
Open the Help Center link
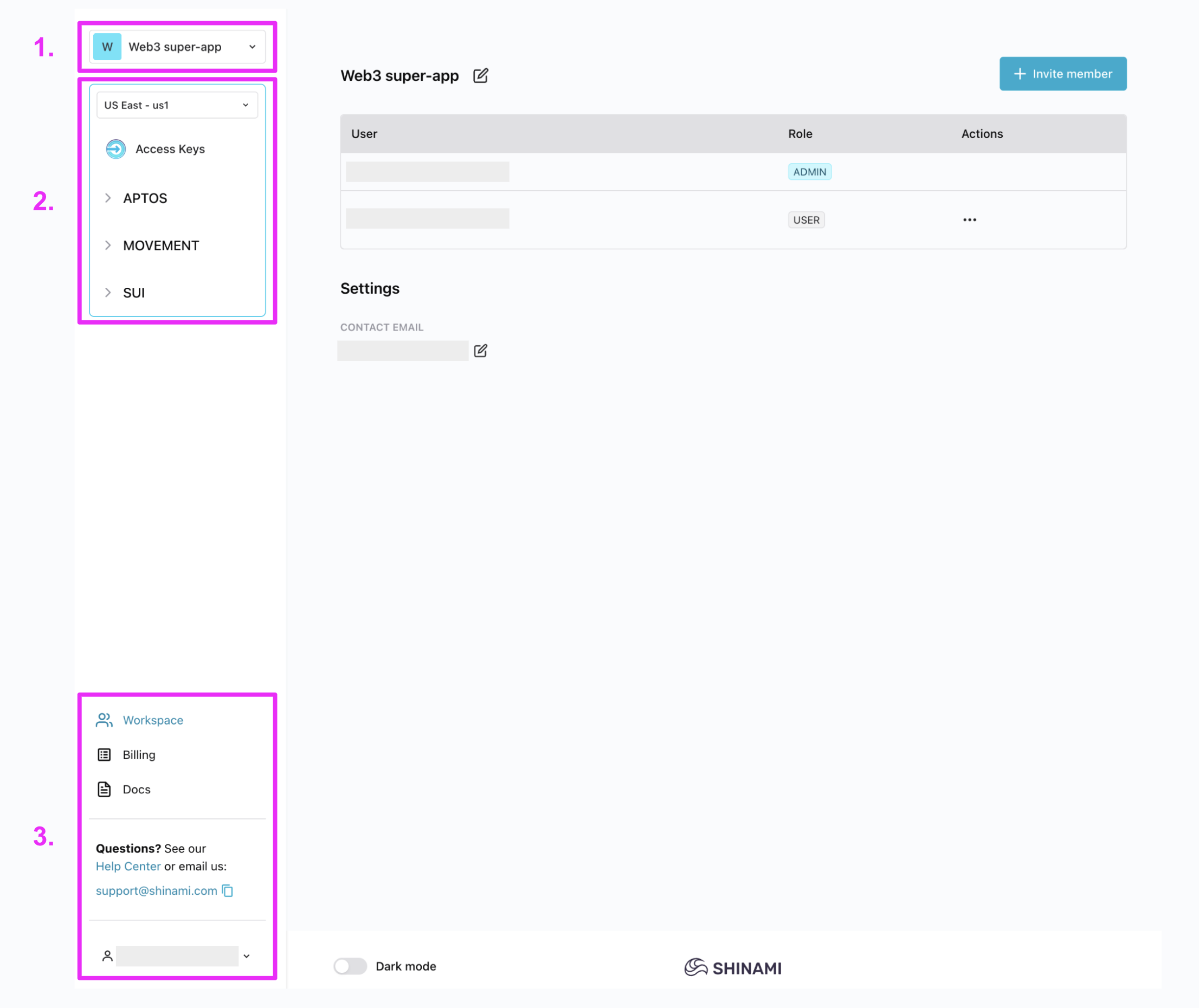point(128,867)
